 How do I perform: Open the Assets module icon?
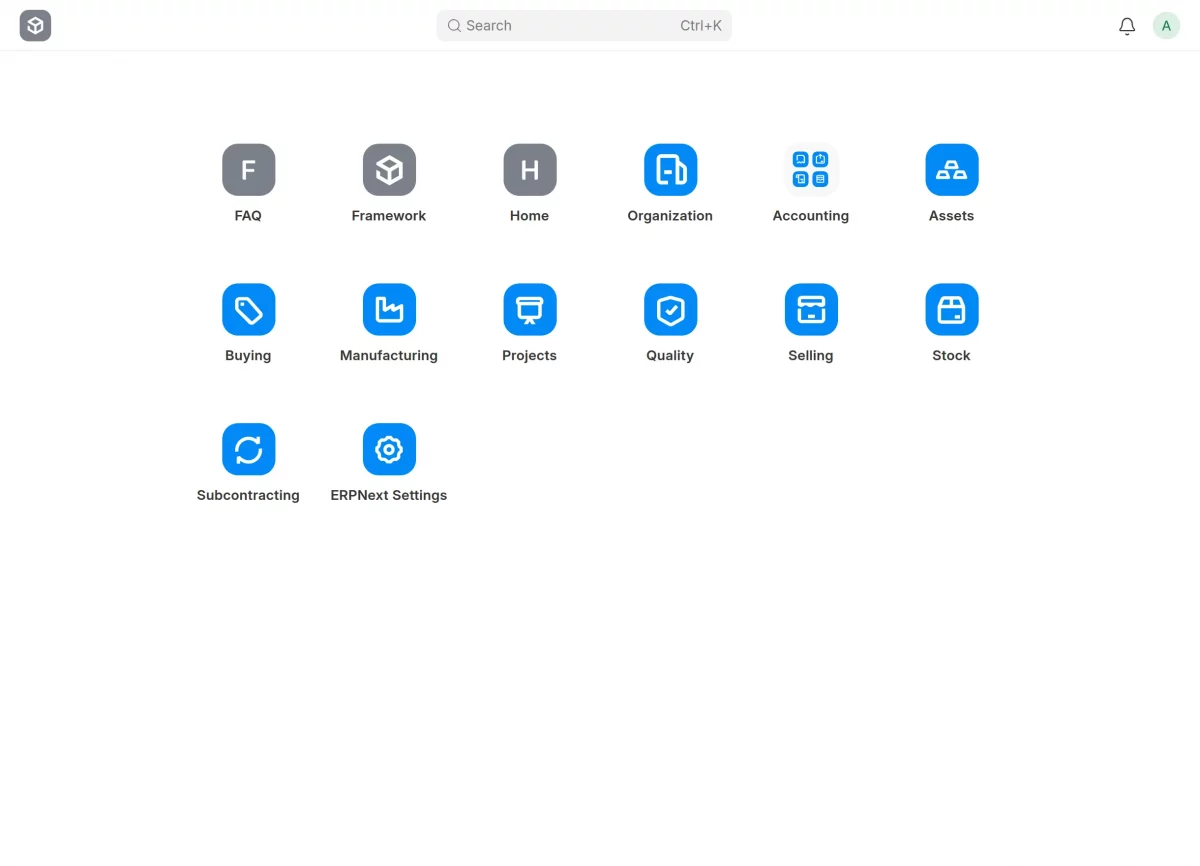952,170
